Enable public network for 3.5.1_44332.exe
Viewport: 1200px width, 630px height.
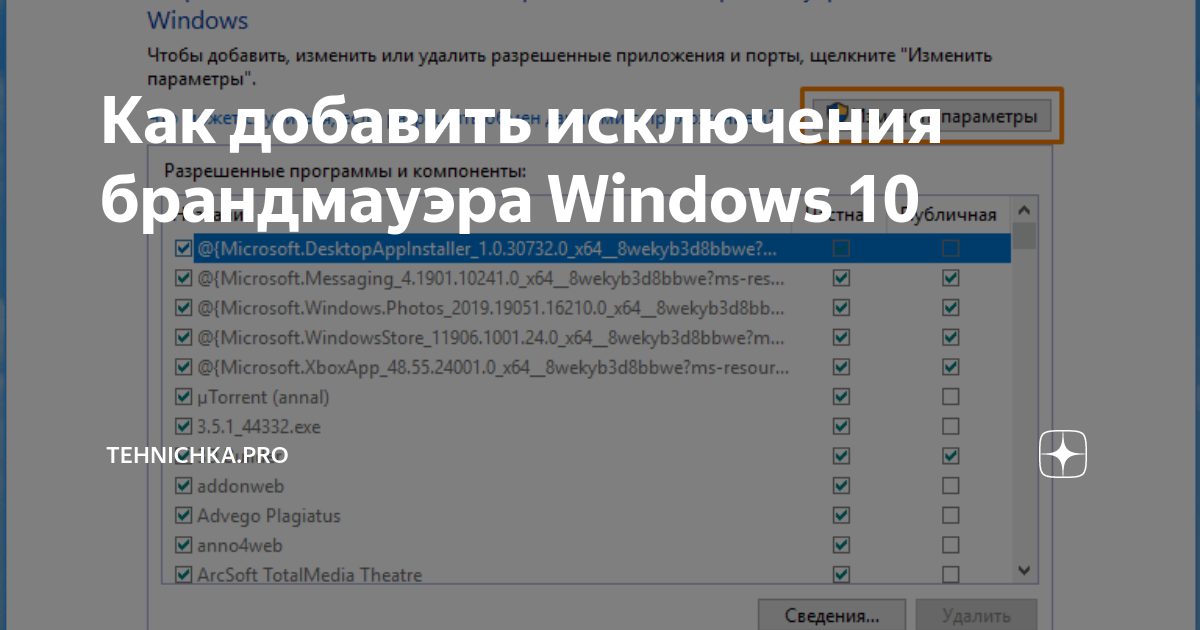point(950,426)
